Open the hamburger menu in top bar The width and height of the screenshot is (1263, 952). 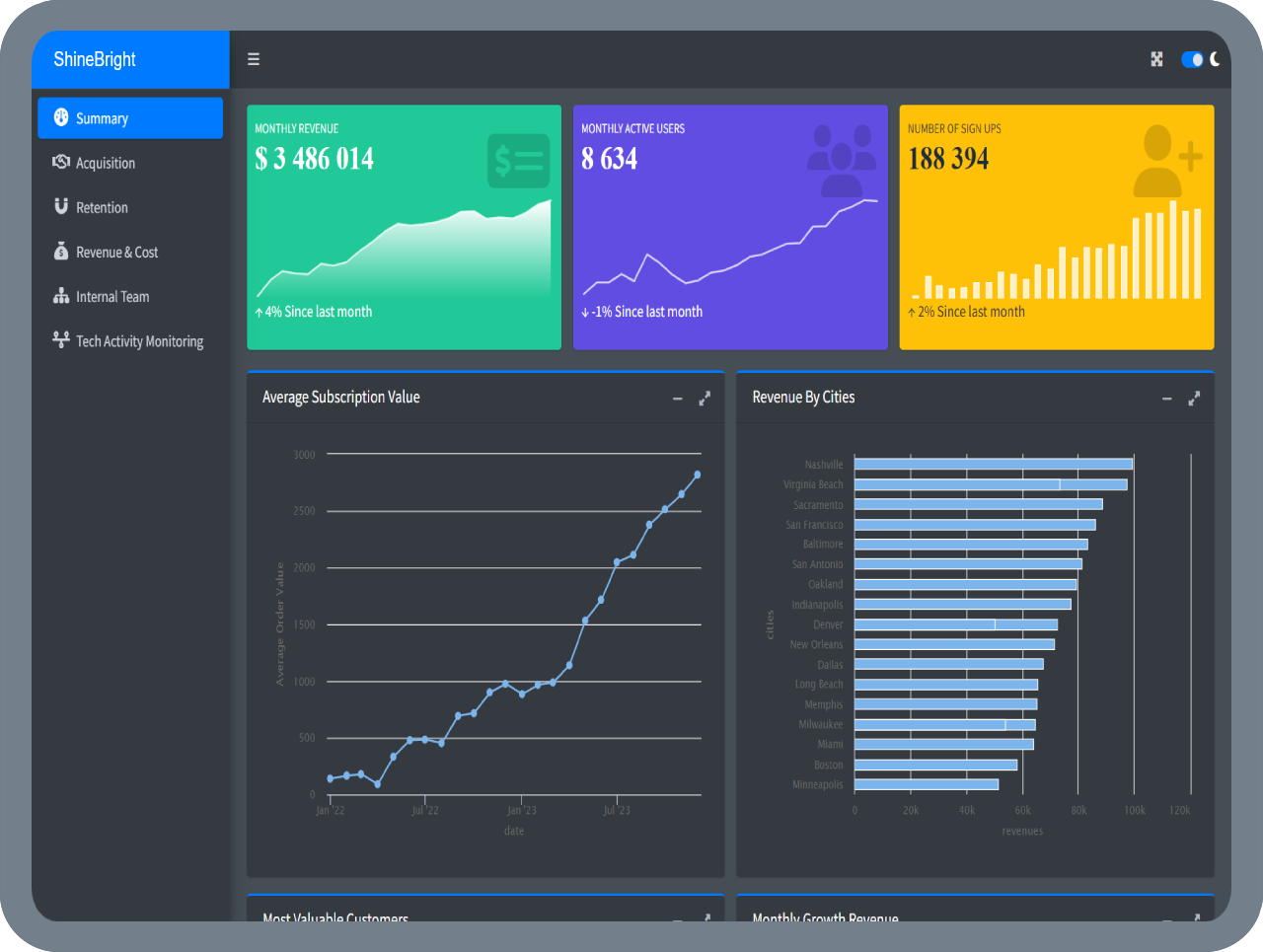[254, 59]
